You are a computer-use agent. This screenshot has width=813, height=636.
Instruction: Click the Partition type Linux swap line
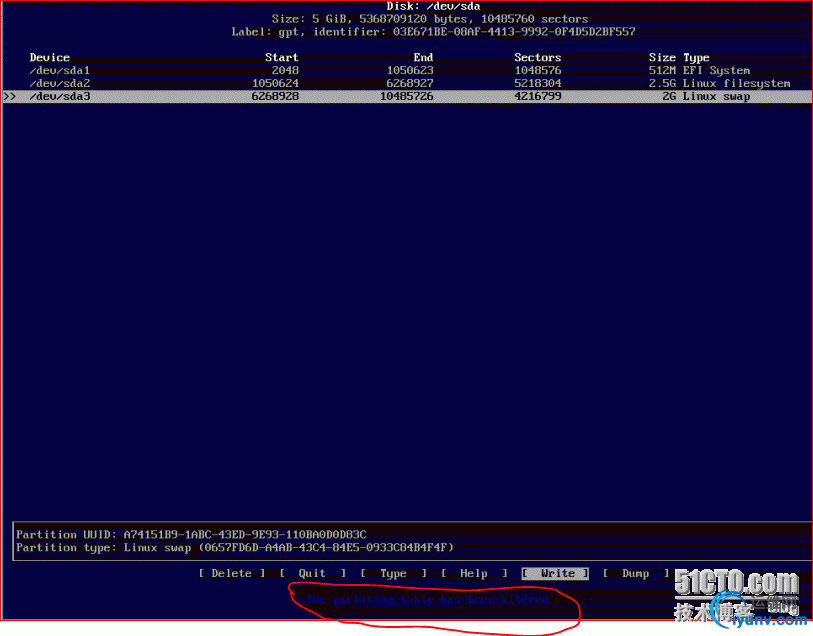tap(235, 547)
